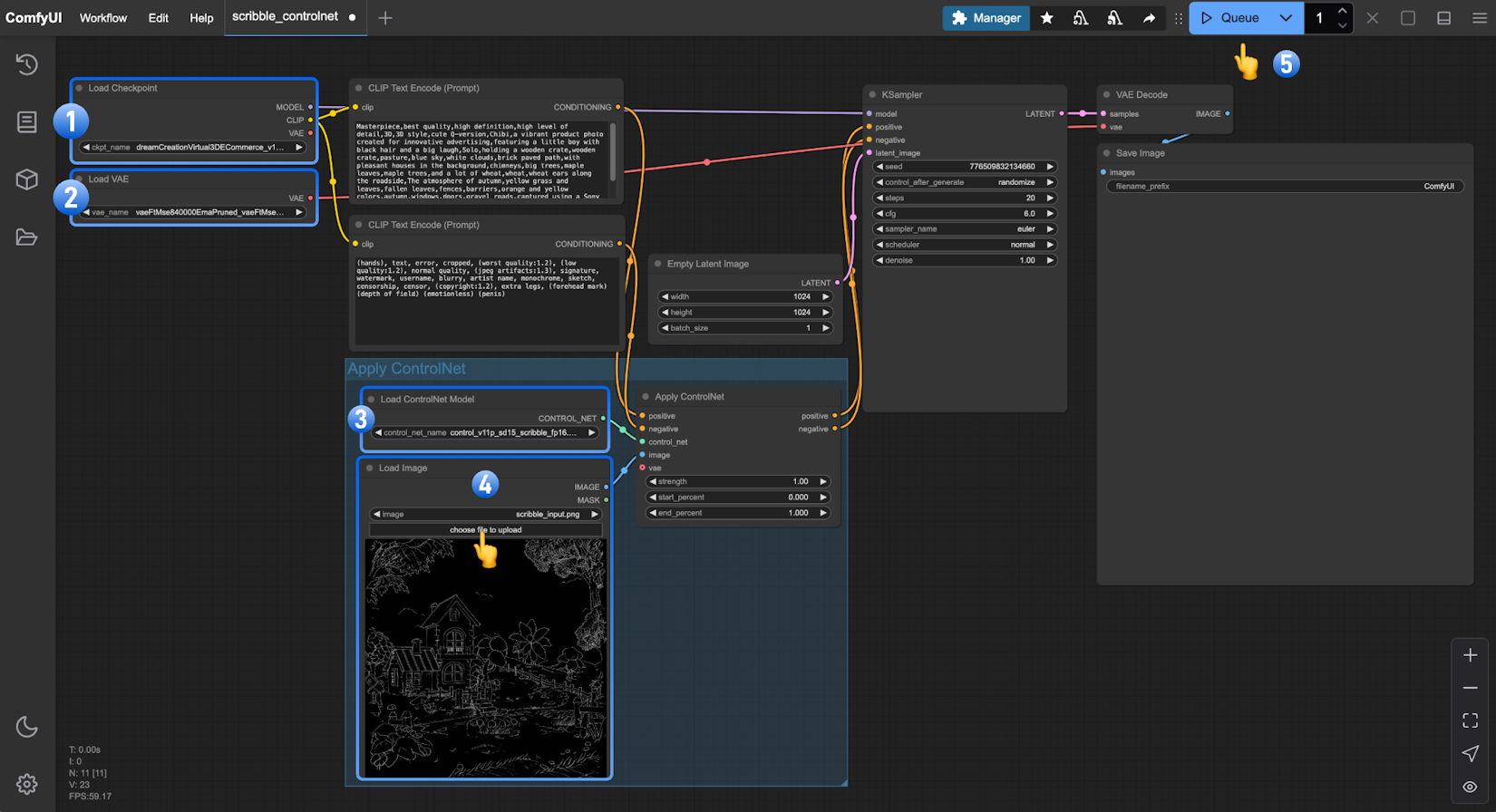
Task: Click choose file to upload button
Action: 485,530
